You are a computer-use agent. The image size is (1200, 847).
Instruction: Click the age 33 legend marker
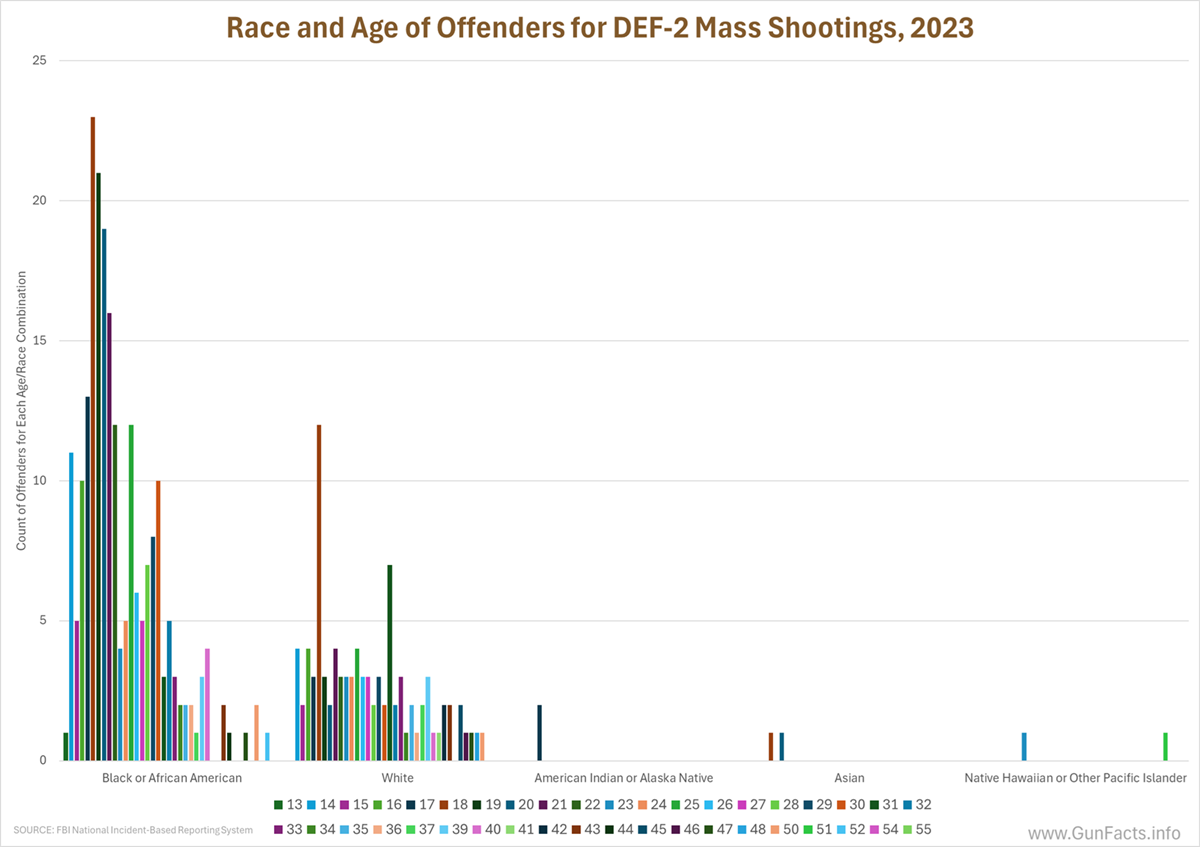278,830
